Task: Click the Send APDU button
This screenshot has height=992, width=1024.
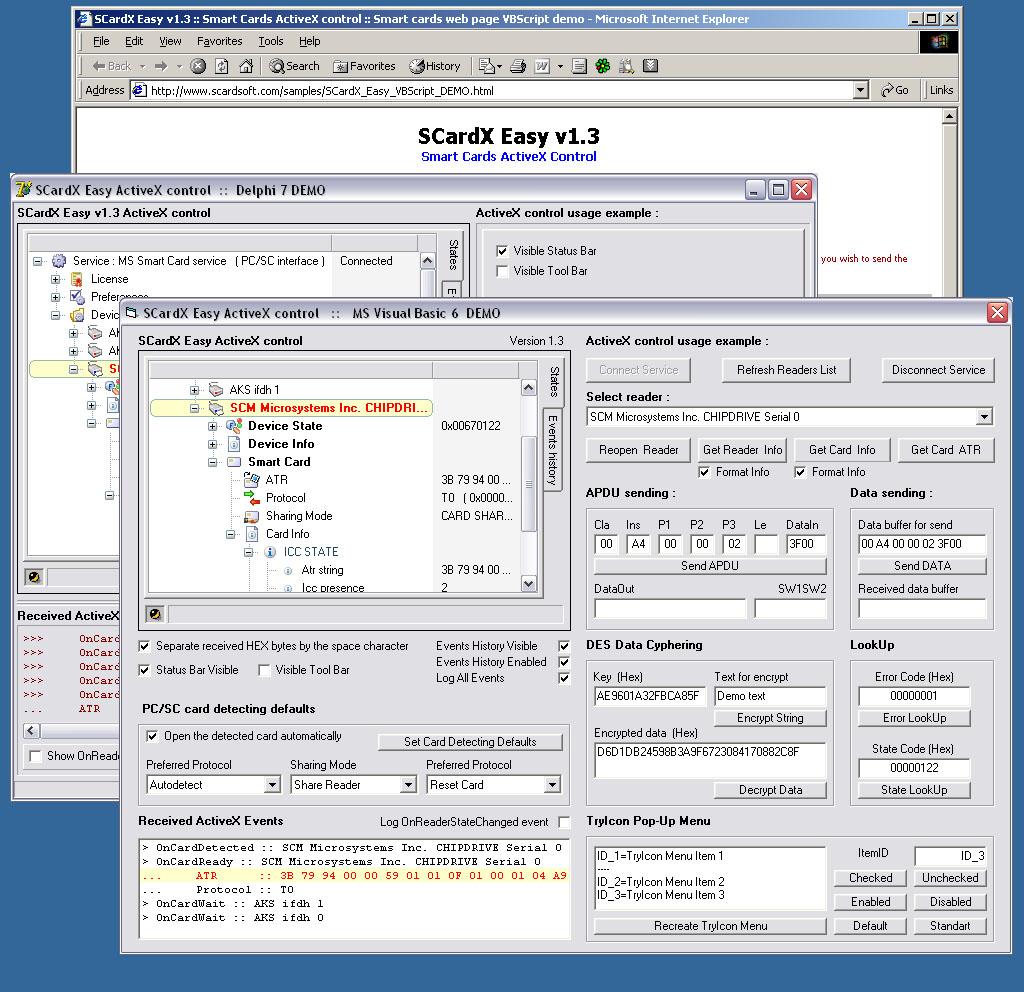Action: click(x=710, y=566)
